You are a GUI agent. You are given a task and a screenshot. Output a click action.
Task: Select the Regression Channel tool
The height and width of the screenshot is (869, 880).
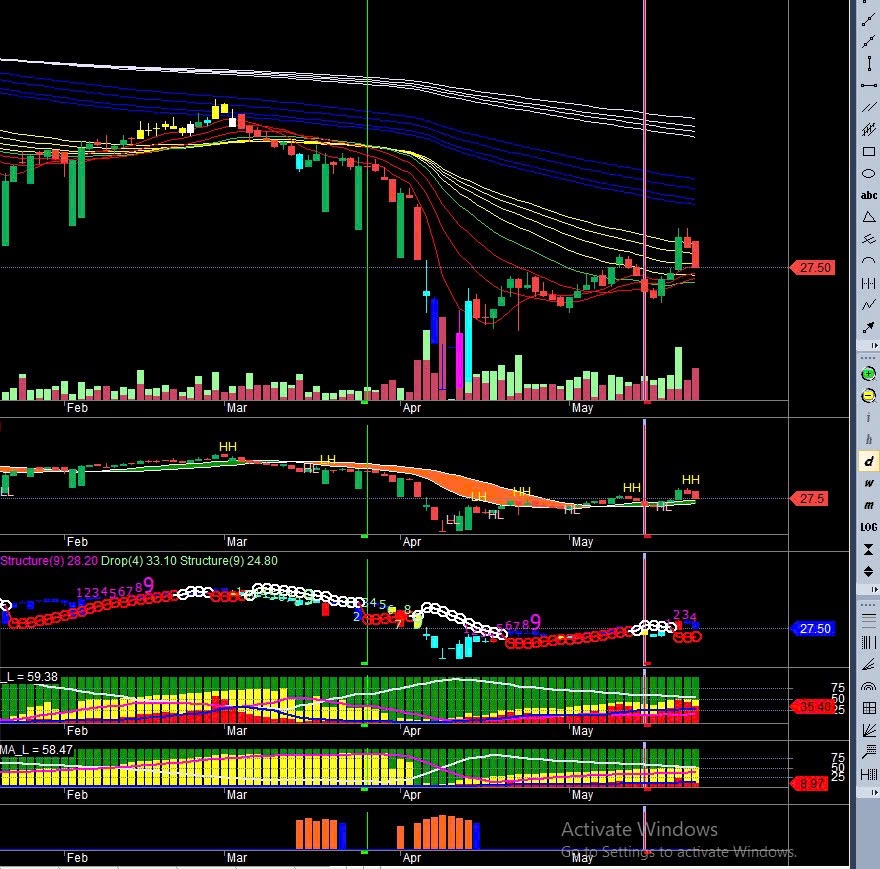(868, 130)
